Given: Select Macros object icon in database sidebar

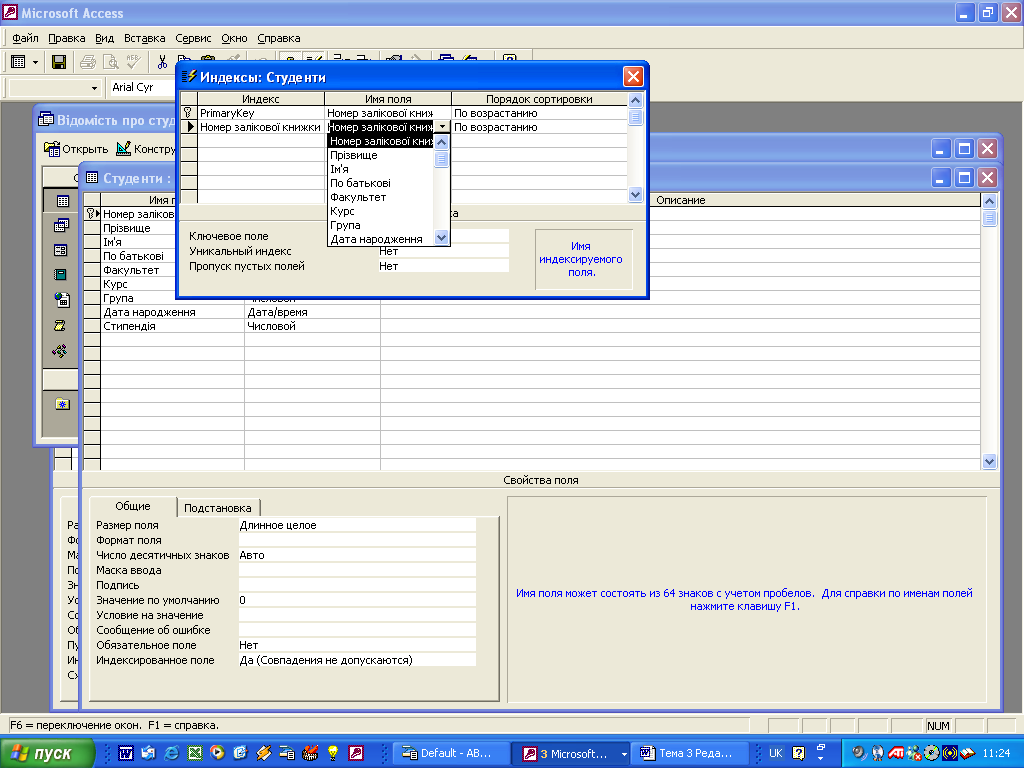Looking at the screenshot, I should pos(61,325).
